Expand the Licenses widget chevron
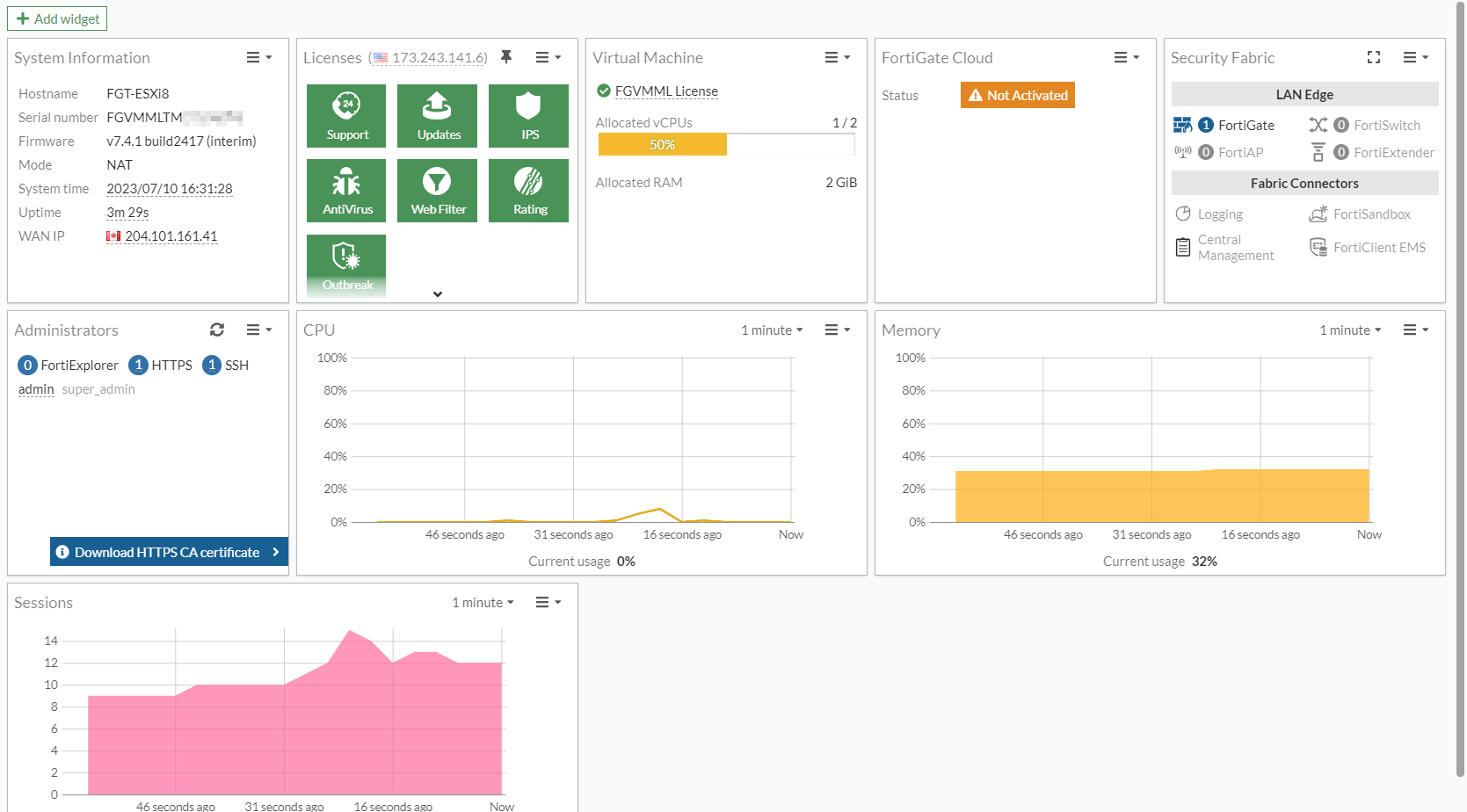 pyautogui.click(x=437, y=294)
